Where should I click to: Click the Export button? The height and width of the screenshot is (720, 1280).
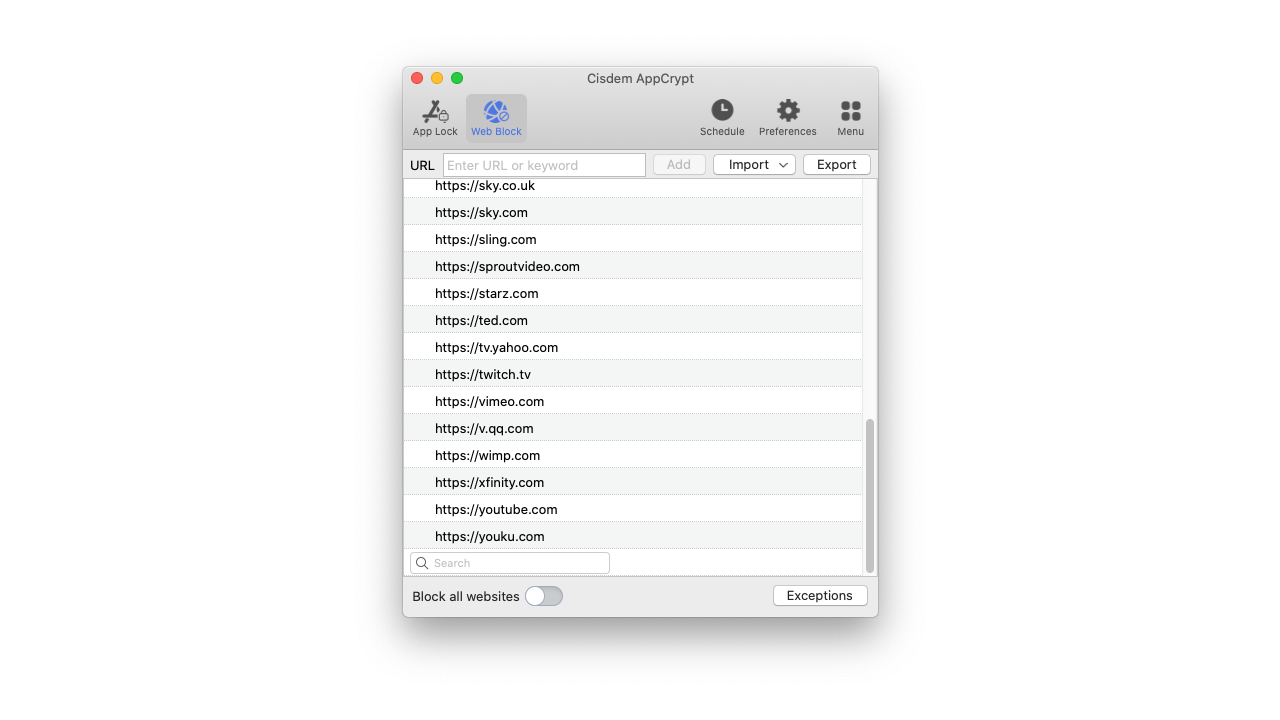point(837,165)
